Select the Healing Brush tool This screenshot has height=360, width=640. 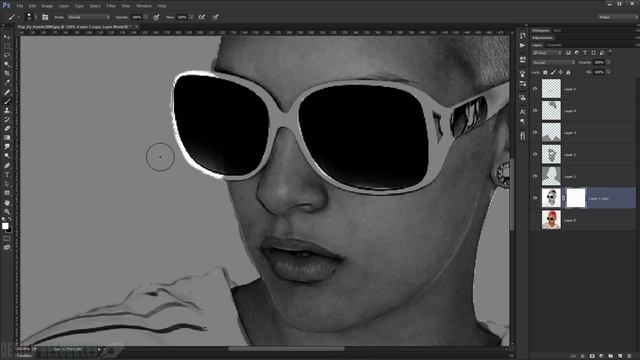click(7, 92)
